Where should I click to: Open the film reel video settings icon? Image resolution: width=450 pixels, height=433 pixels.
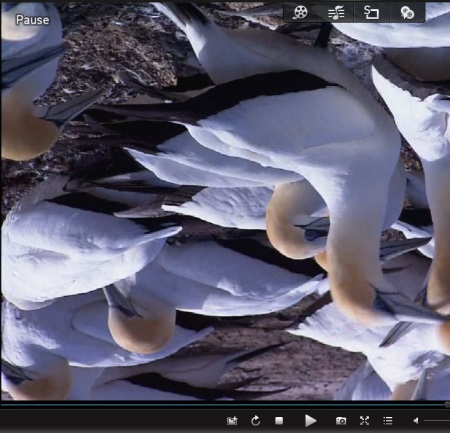(x=300, y=13)
